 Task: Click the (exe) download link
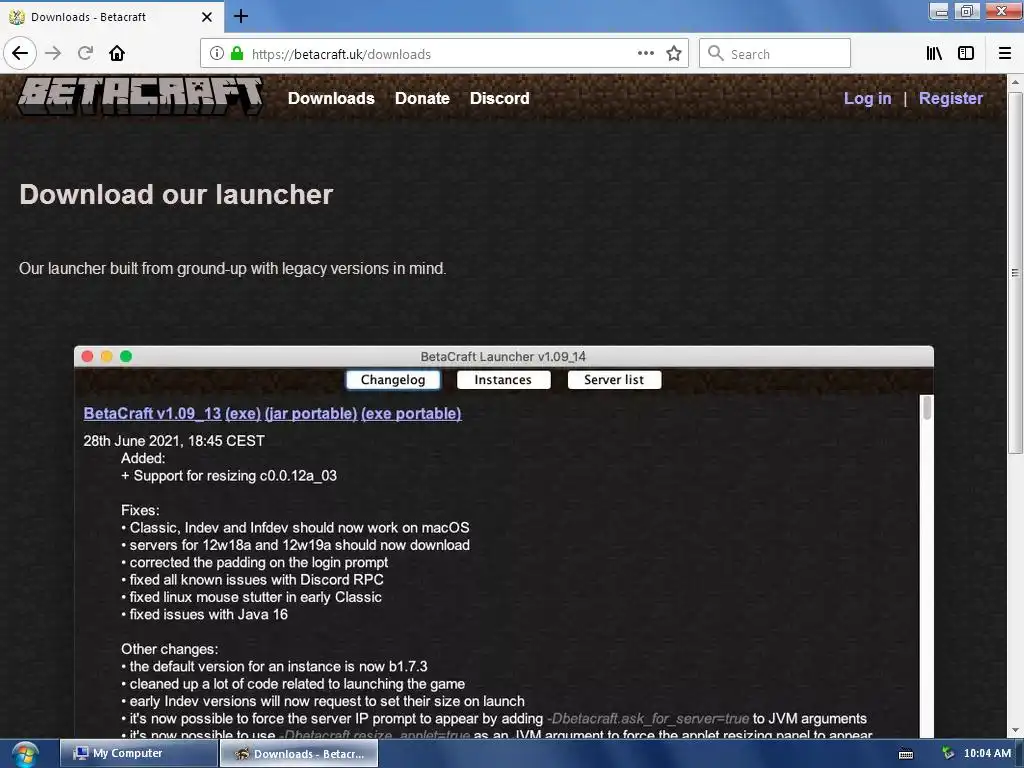click(243, 413)
